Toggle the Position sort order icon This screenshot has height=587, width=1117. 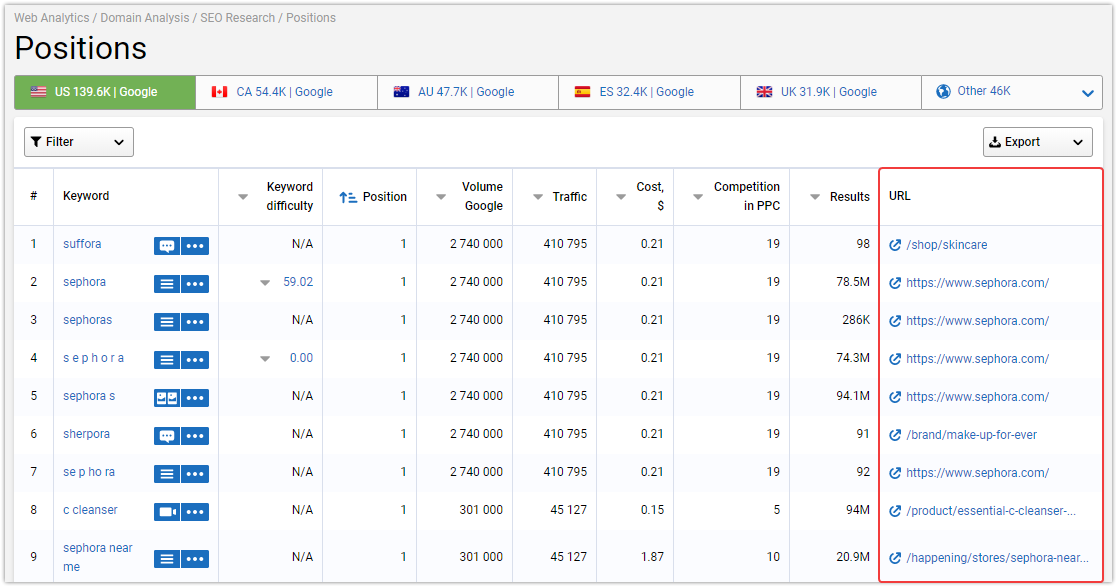pos(348,197)
